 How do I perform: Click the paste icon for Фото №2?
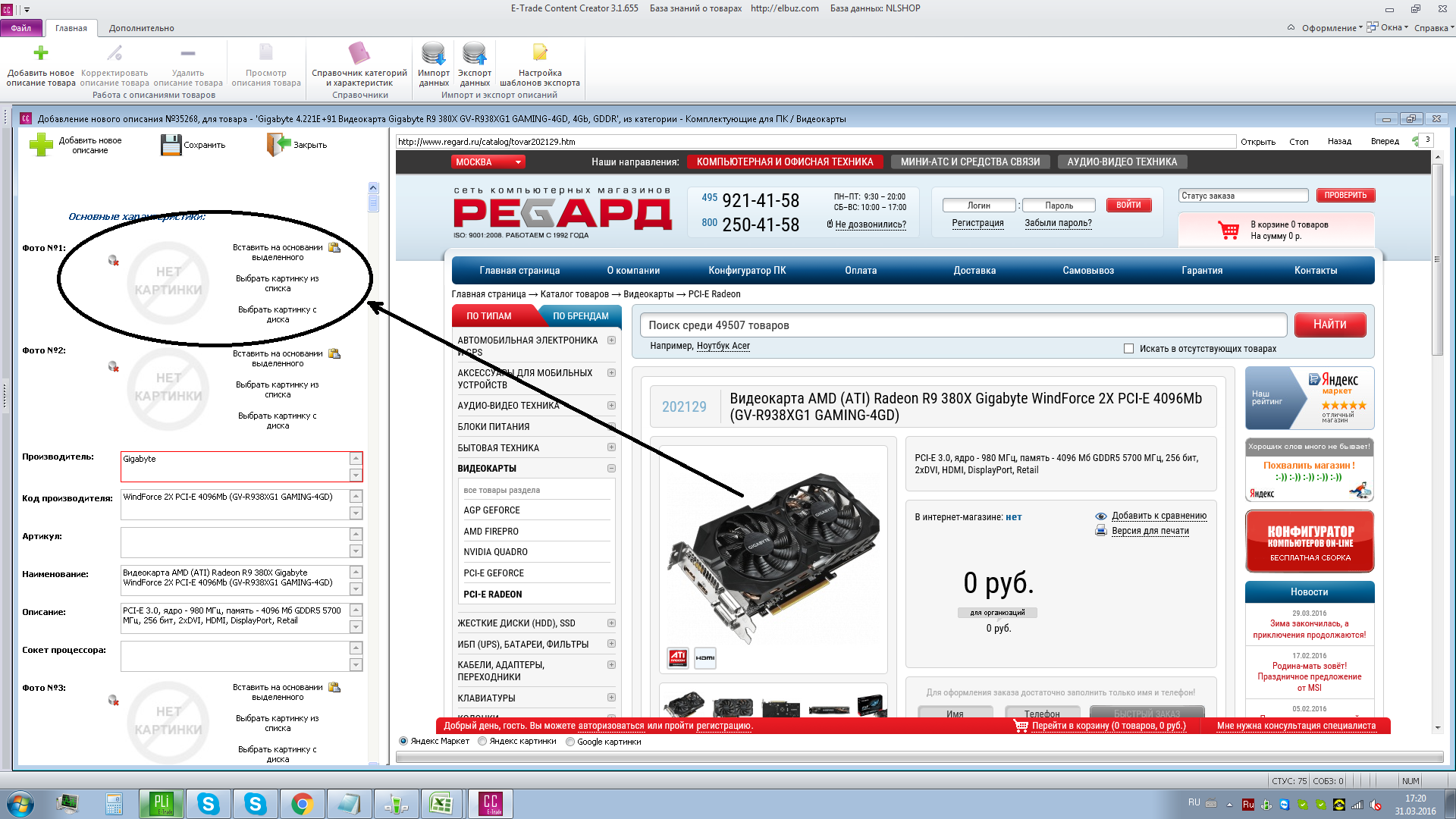click(x=334, y=353)
